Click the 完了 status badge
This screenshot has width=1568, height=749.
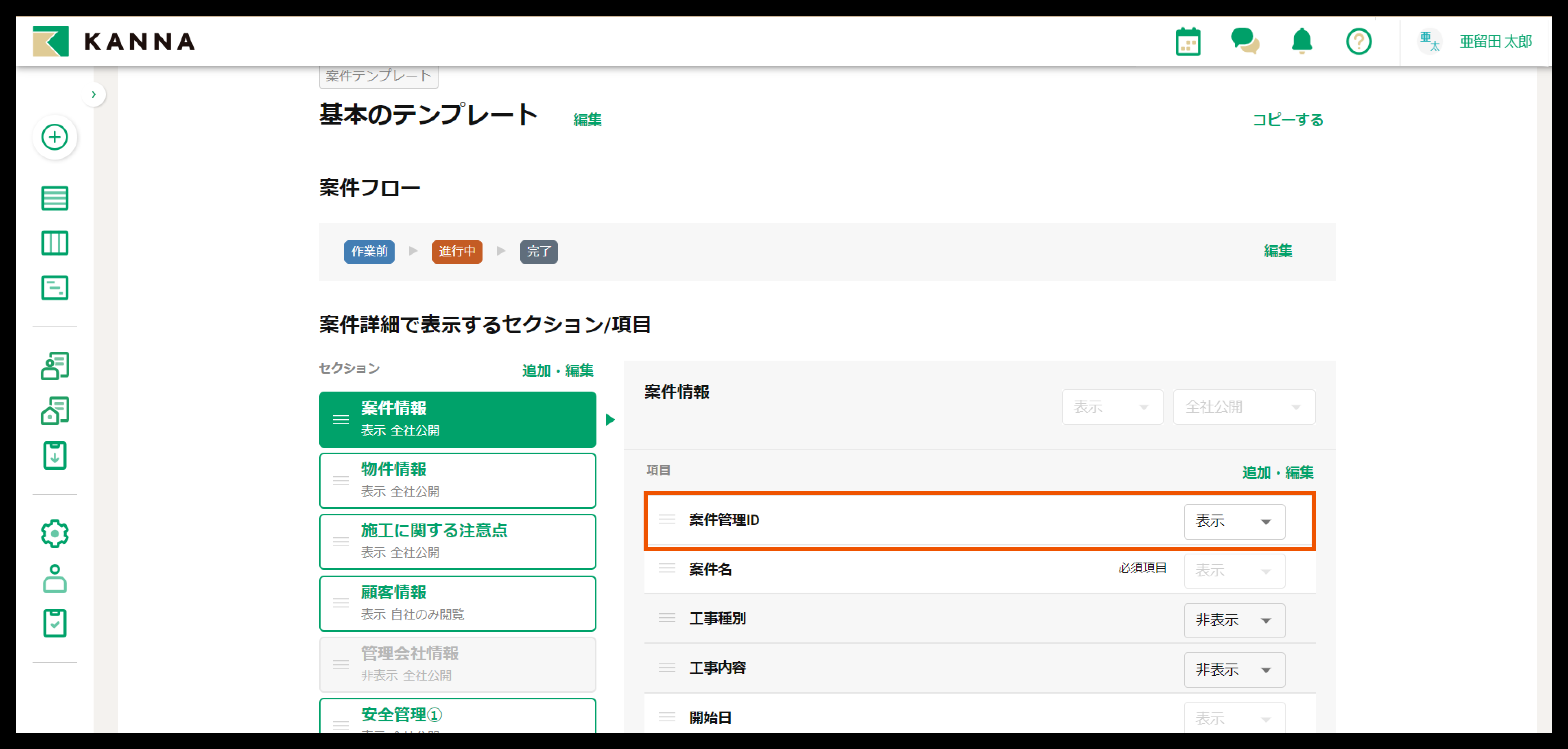[x=539, y=252]
